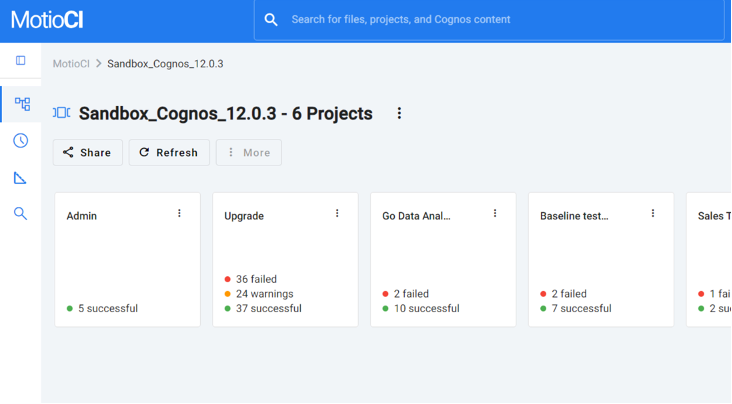Image resolution: width=732 pixels, height=404 pixels.
Task: Focus the search files and projects field
Action: (x=489, y=20)
